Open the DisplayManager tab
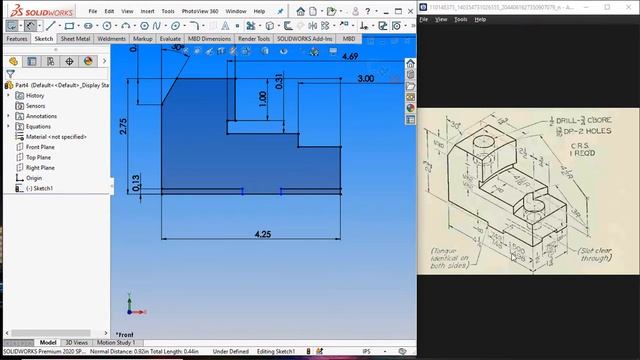 88,61
